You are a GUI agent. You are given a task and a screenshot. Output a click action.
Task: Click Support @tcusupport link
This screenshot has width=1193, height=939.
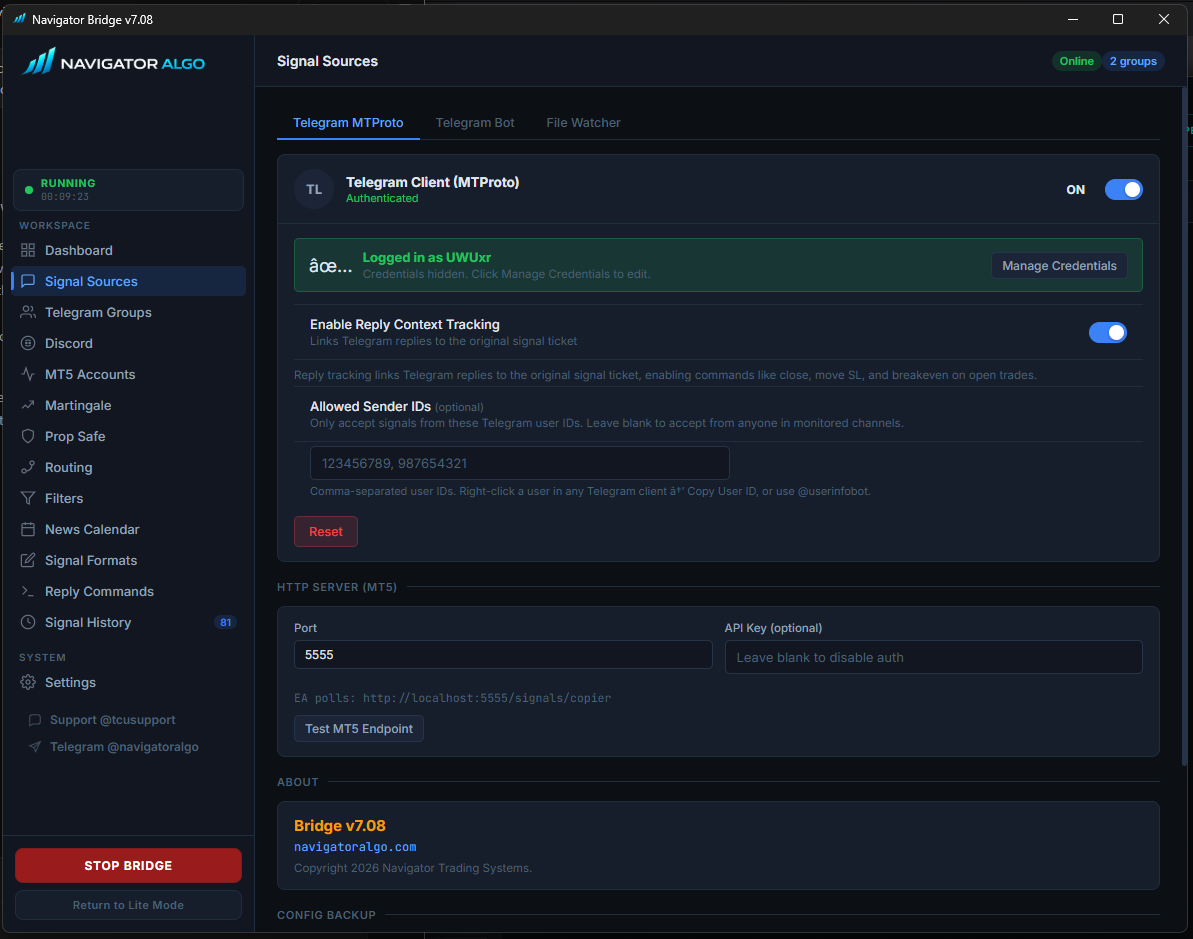pyautogui.click(x=113, y=720)
